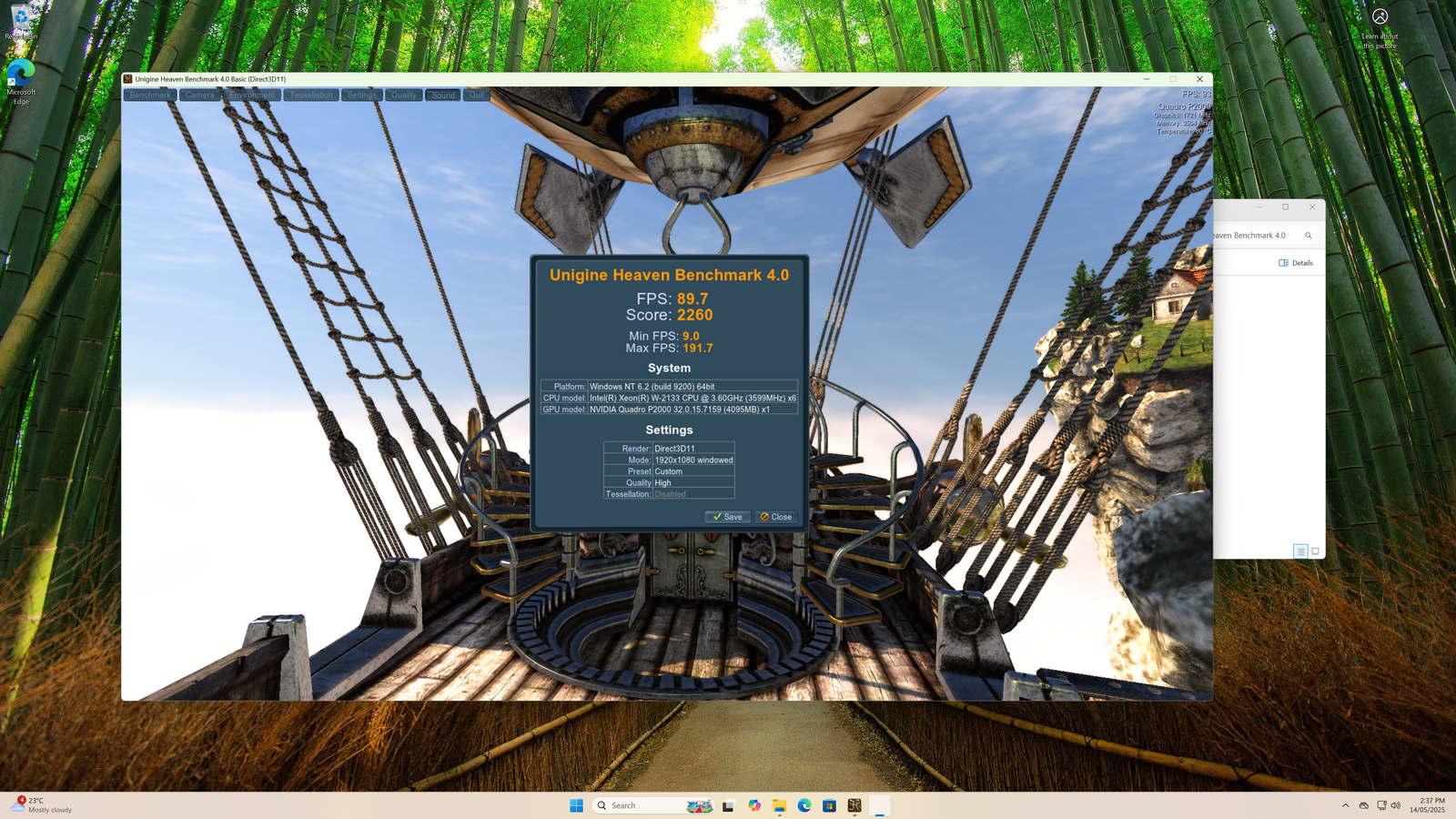Click the Min FPS value 9.0
The height and width of the screenshot is (819, 1456).
point(692,336)
